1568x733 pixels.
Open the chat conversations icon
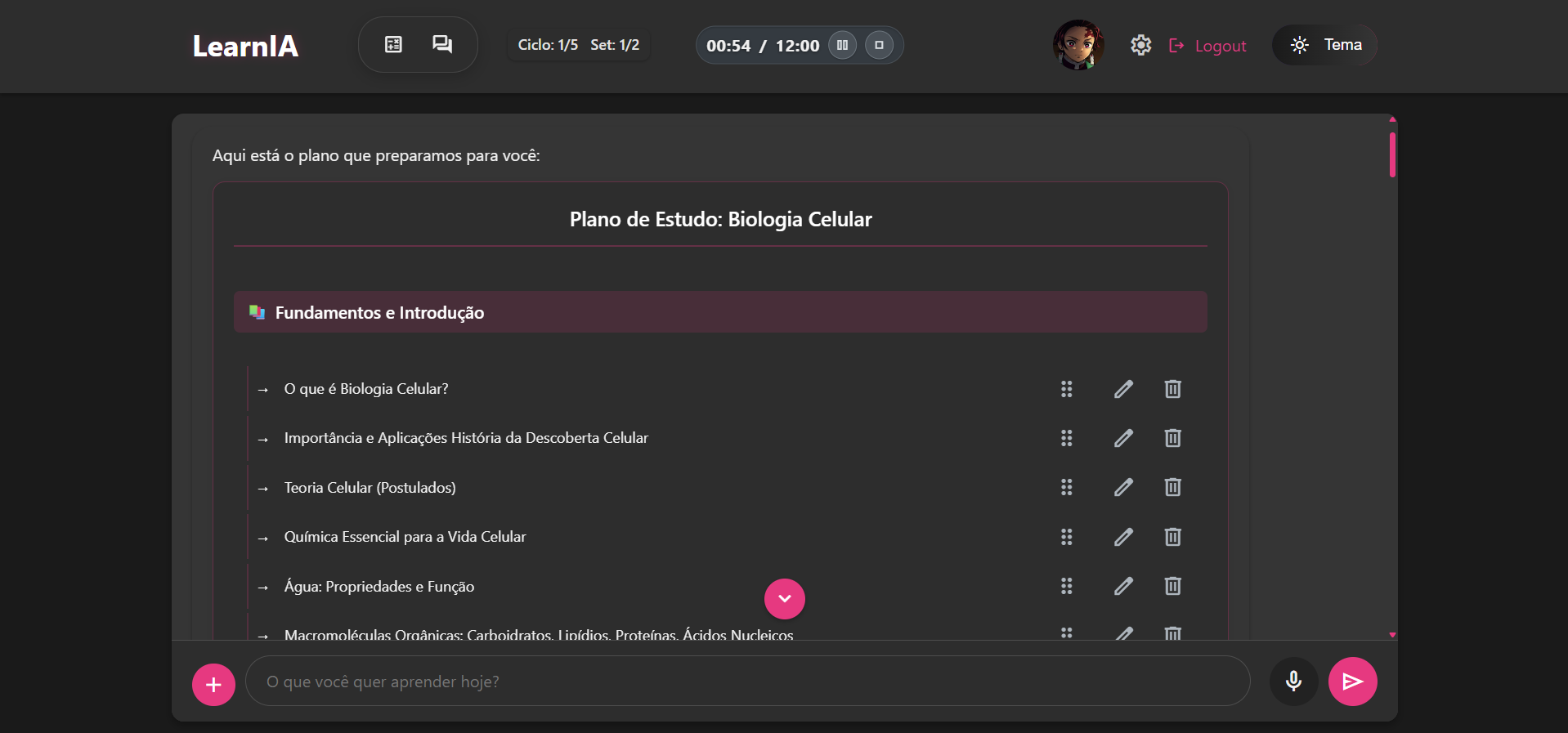[x=442, y=45]
